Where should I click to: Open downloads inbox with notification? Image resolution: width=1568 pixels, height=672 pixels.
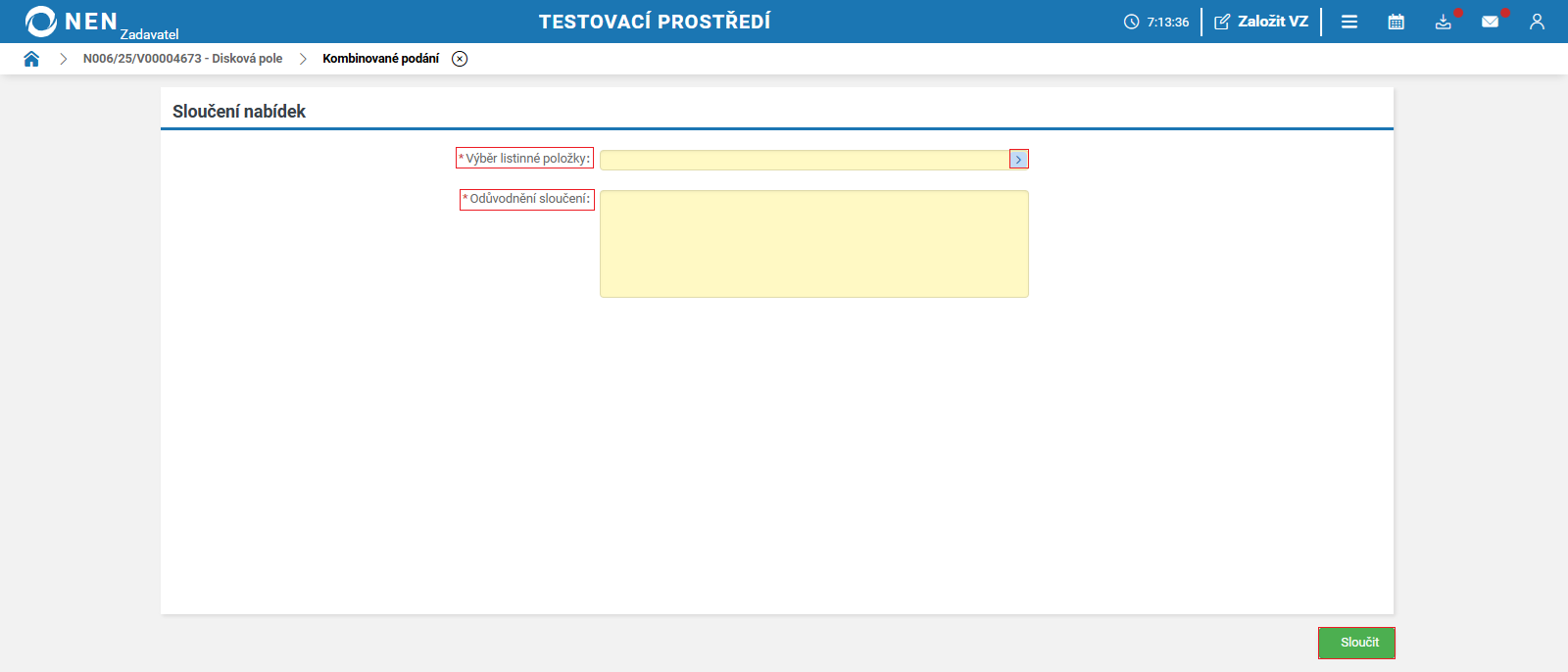click(1444, 22)
